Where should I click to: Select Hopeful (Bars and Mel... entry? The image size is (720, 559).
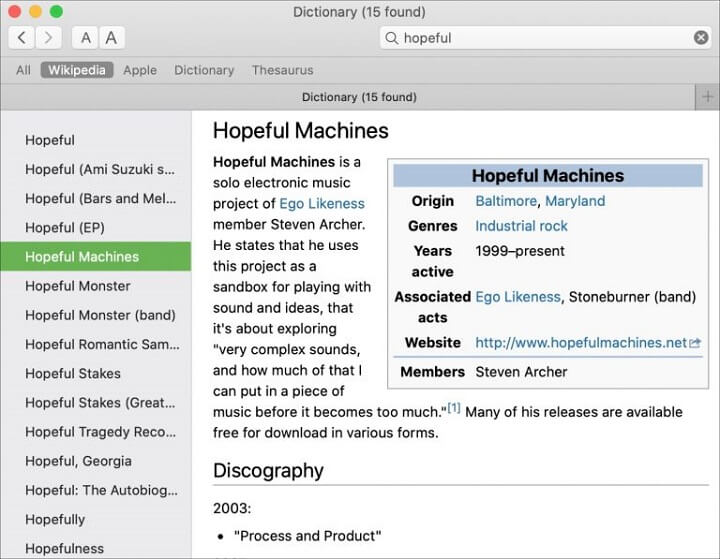tap(96, 198)
